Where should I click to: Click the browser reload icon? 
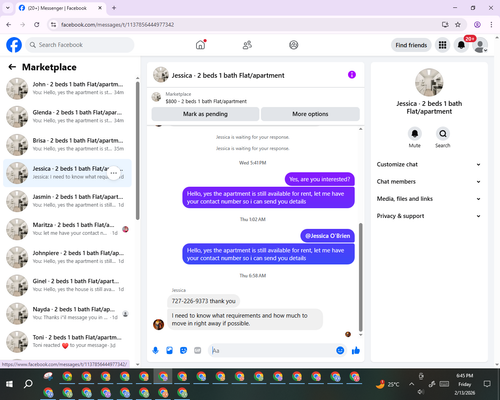click(37, 25)
